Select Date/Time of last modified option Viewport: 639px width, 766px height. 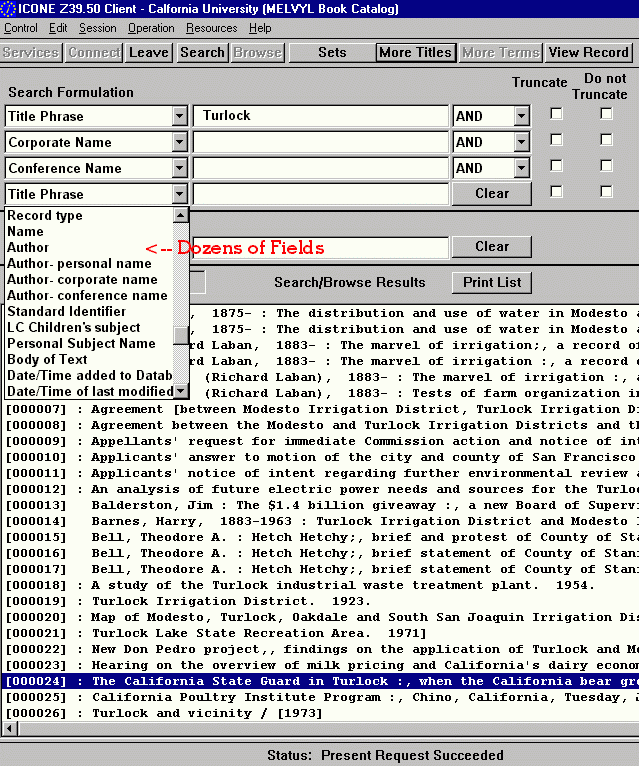pyautogui.click(x=89, y=392)
